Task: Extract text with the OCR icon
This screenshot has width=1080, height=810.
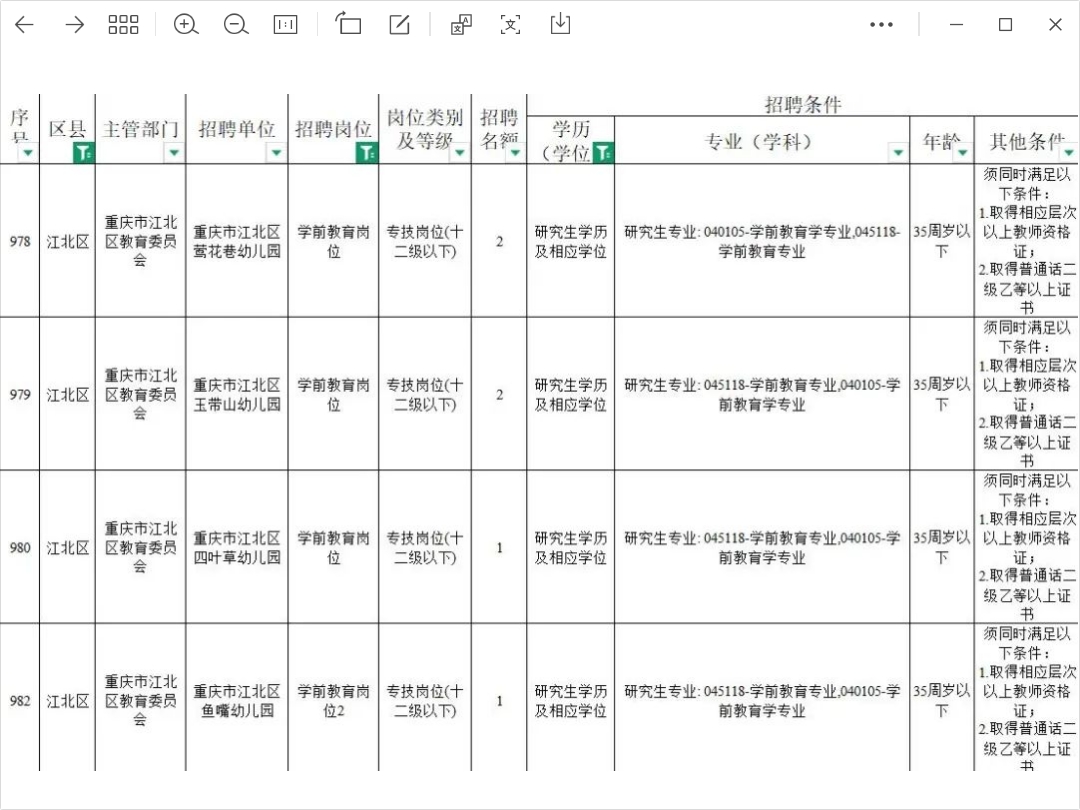Action: point(510,24)
